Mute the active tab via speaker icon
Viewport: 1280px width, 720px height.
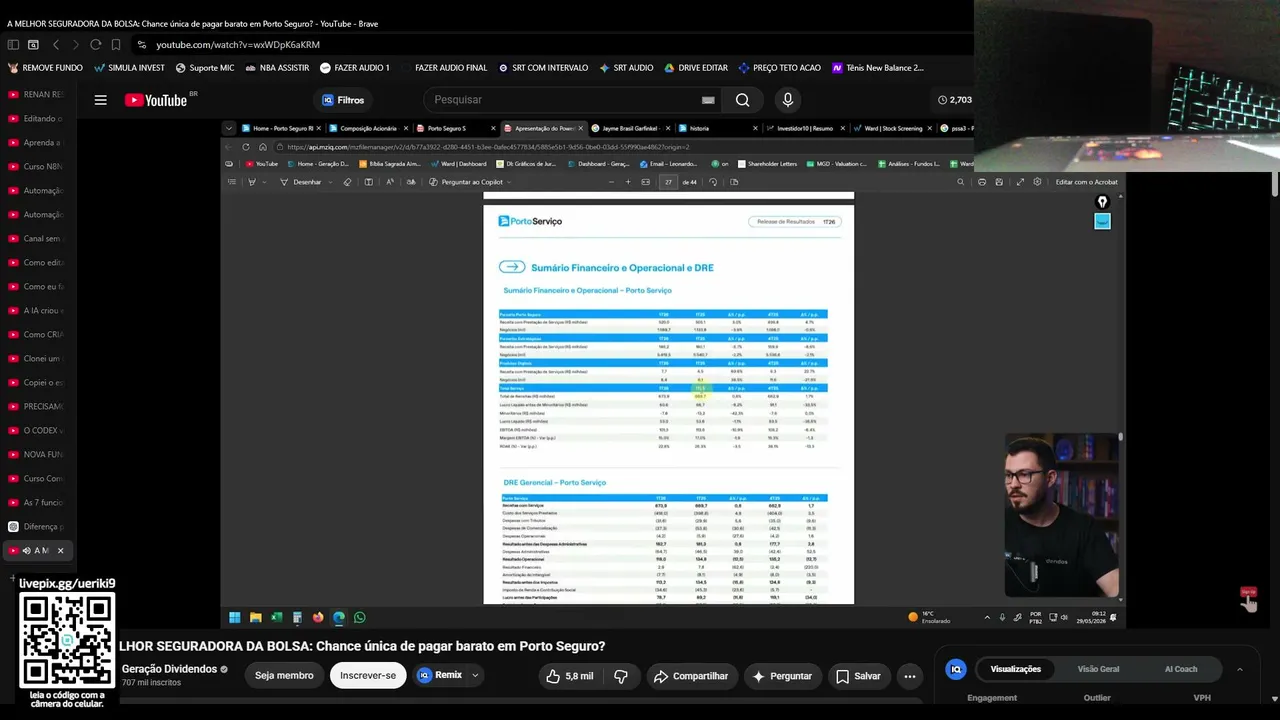point(27,551)
